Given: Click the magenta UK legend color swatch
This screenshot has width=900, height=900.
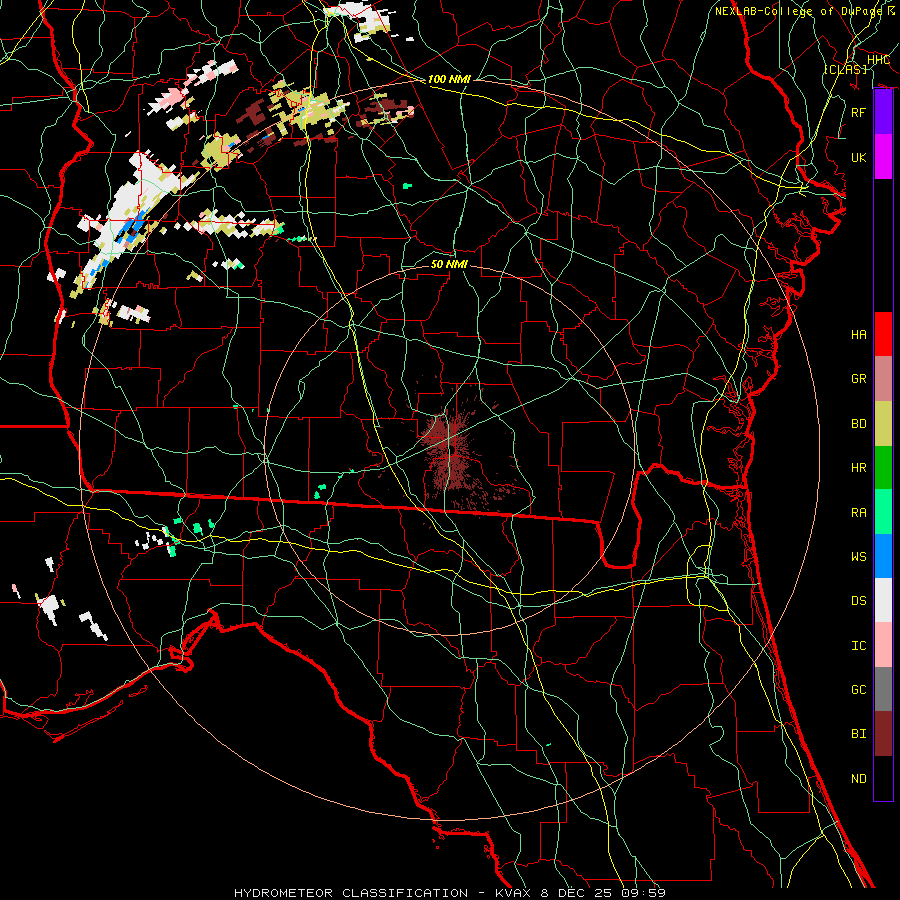Looking at the screenshot, I should [x=883, y=157].
